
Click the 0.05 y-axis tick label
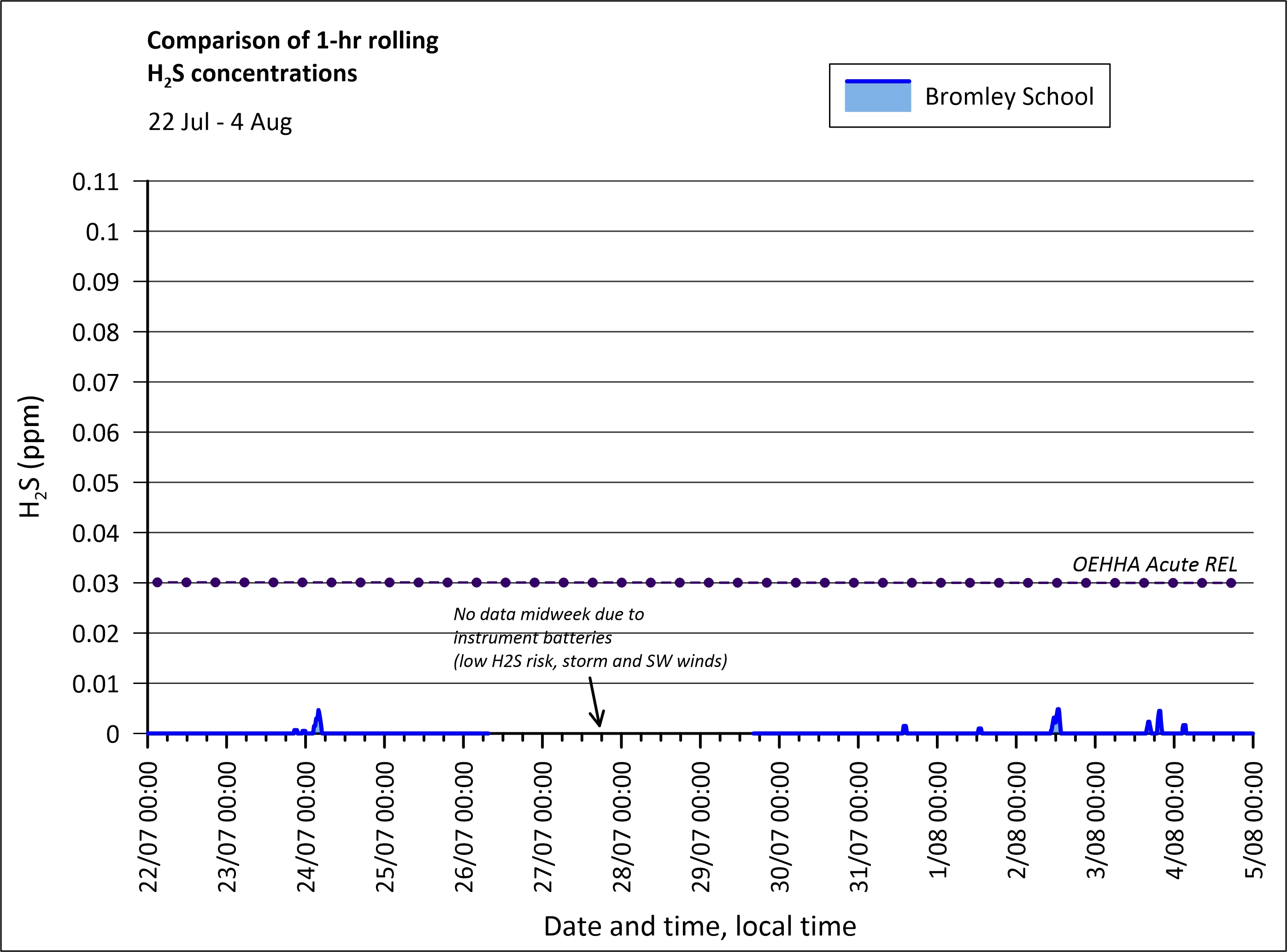click(x=95, y=484)
